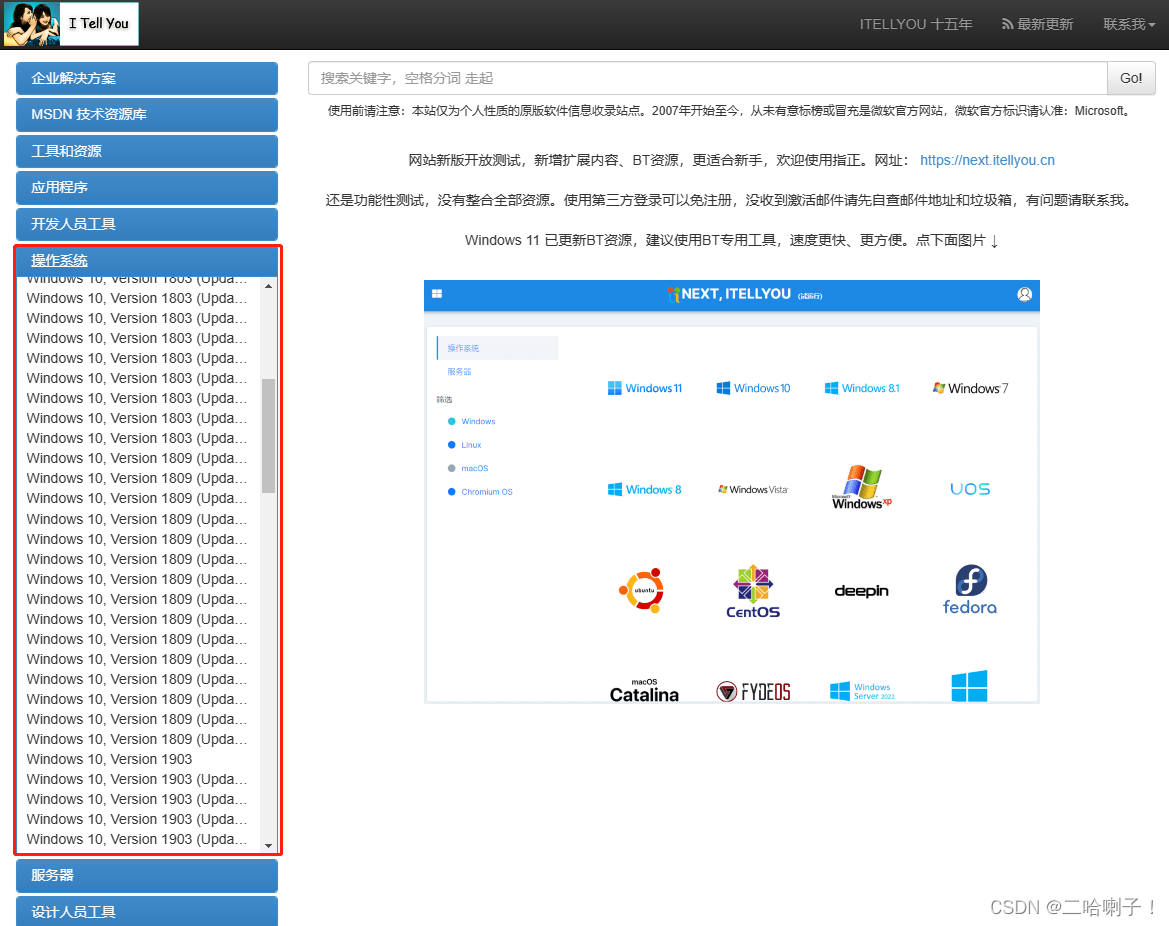Select the Ubuntu logo icon

click(x=643, y=589)
